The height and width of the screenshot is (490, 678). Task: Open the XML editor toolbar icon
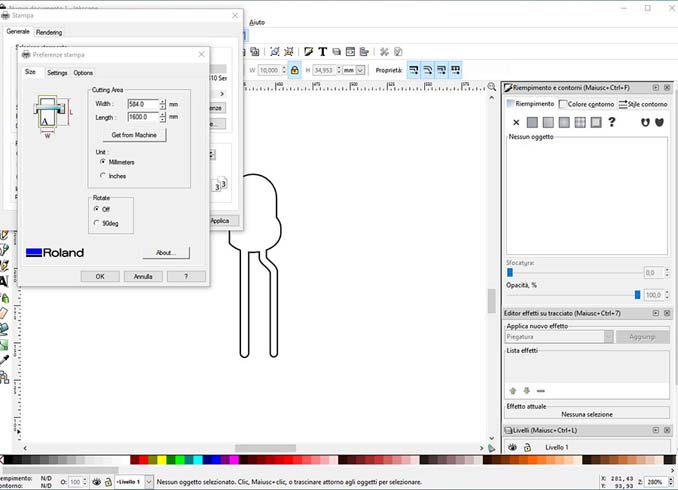tap(350, 51)
